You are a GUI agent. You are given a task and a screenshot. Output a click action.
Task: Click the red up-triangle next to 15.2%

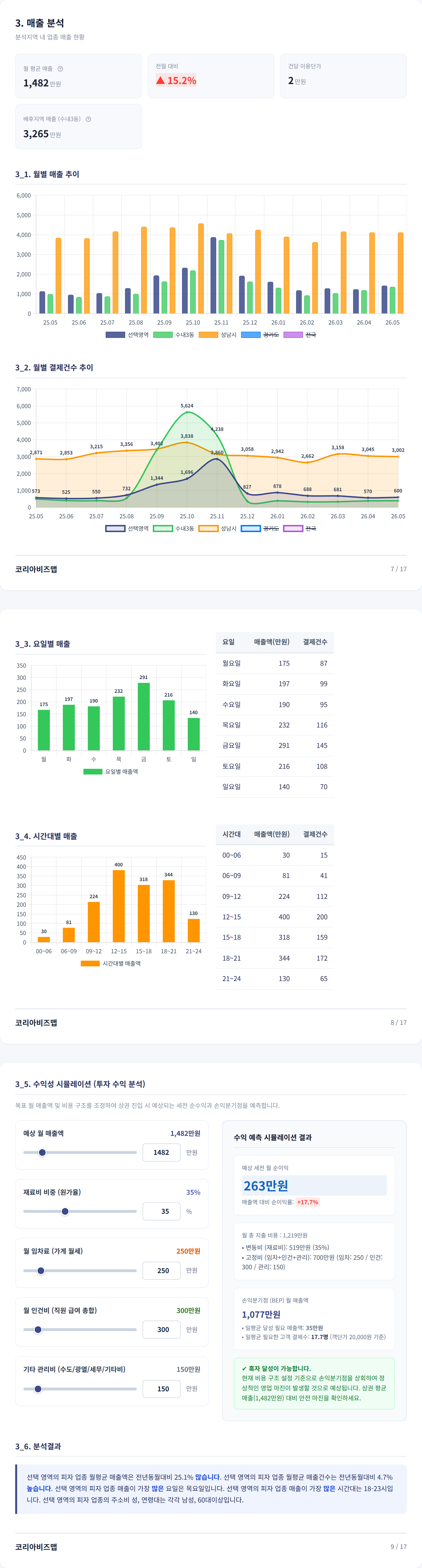click(160, 80)
